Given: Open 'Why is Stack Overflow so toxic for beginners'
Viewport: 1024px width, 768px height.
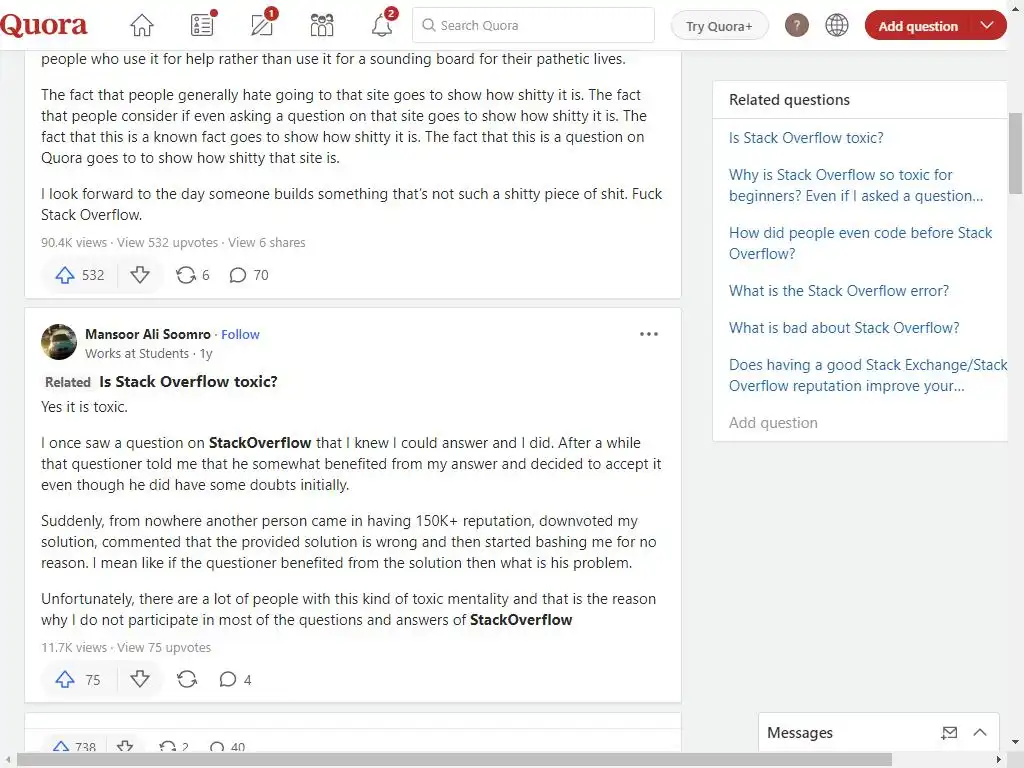Looking at the screenshot, I should tap(856, 185).
